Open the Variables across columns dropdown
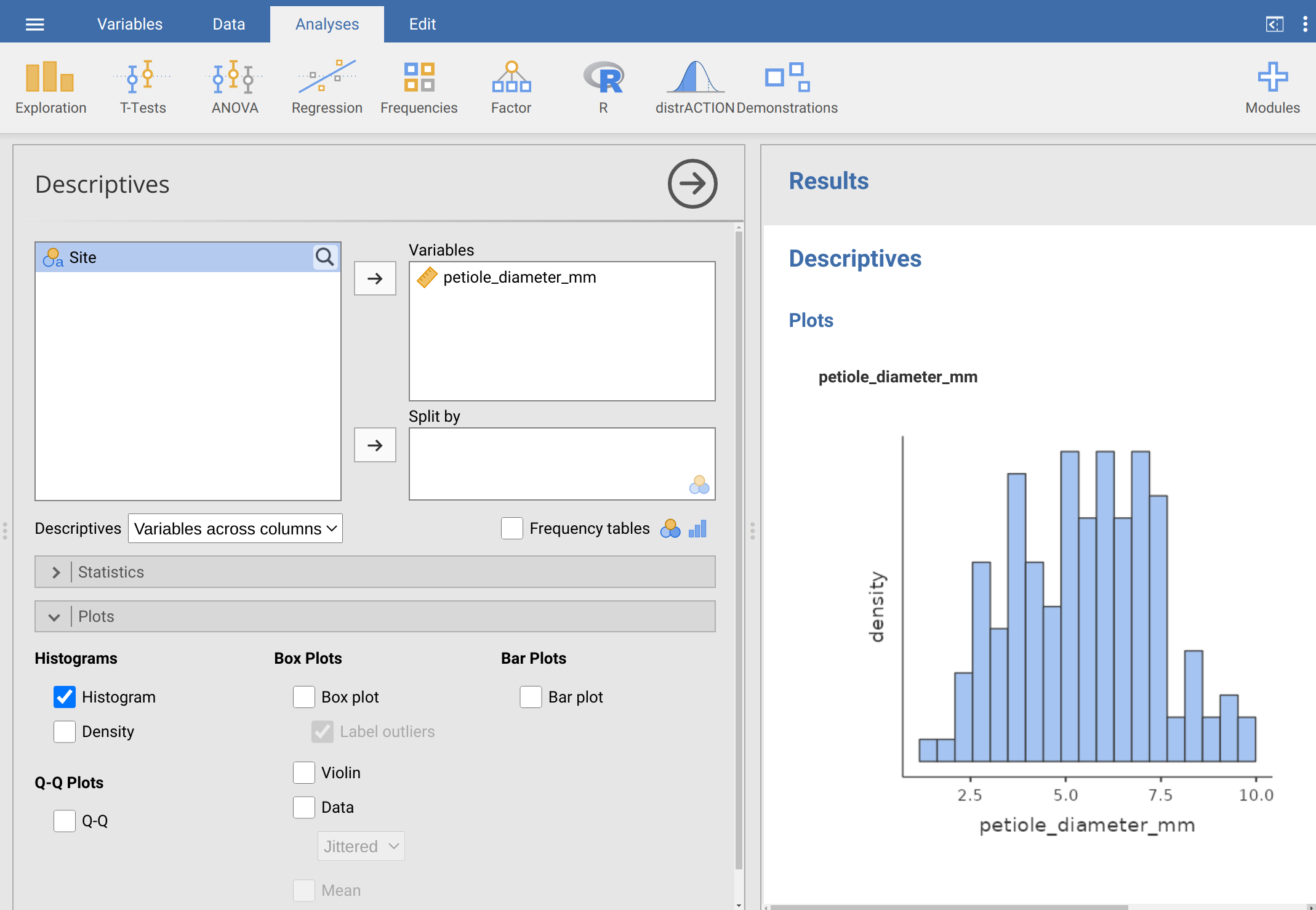This screenshot has height=910, width=1316. [235, 528]
